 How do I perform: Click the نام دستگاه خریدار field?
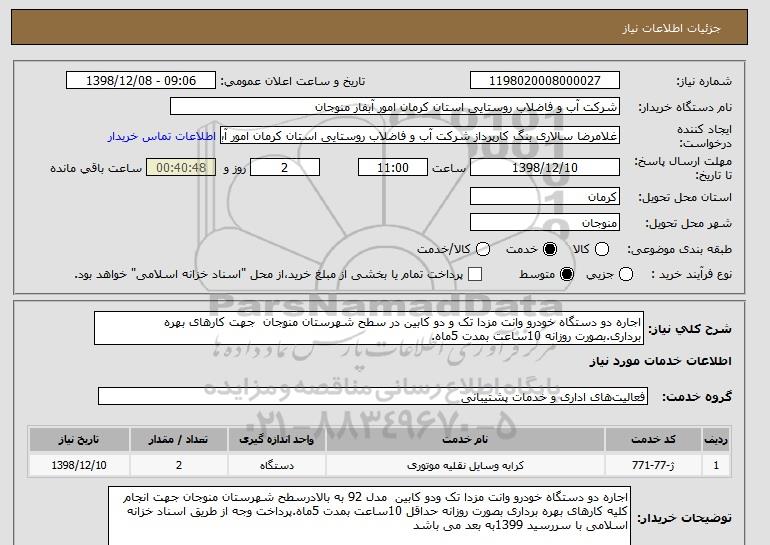[x=395, y=107]
